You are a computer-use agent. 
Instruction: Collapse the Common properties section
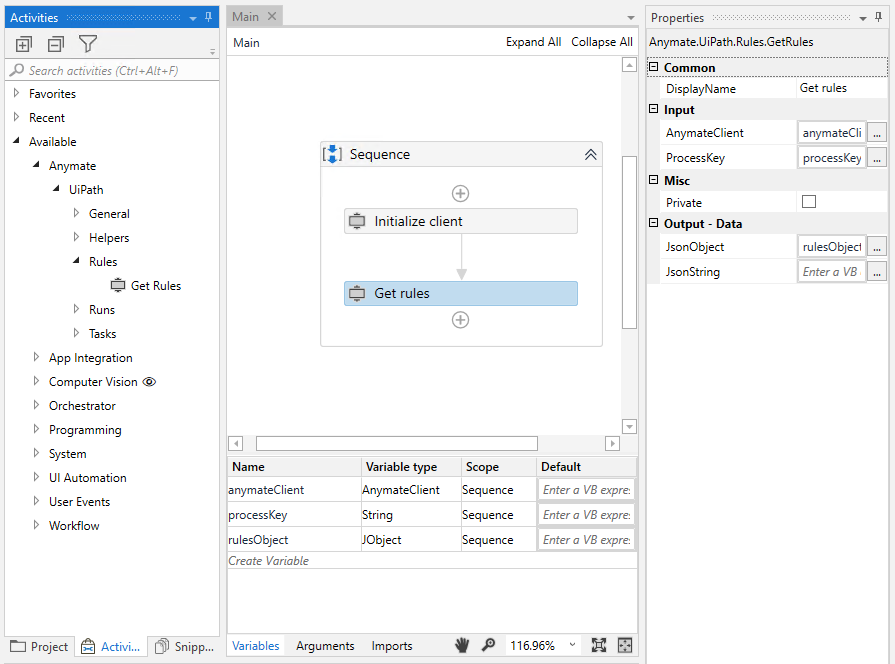(x=654, y=68)
